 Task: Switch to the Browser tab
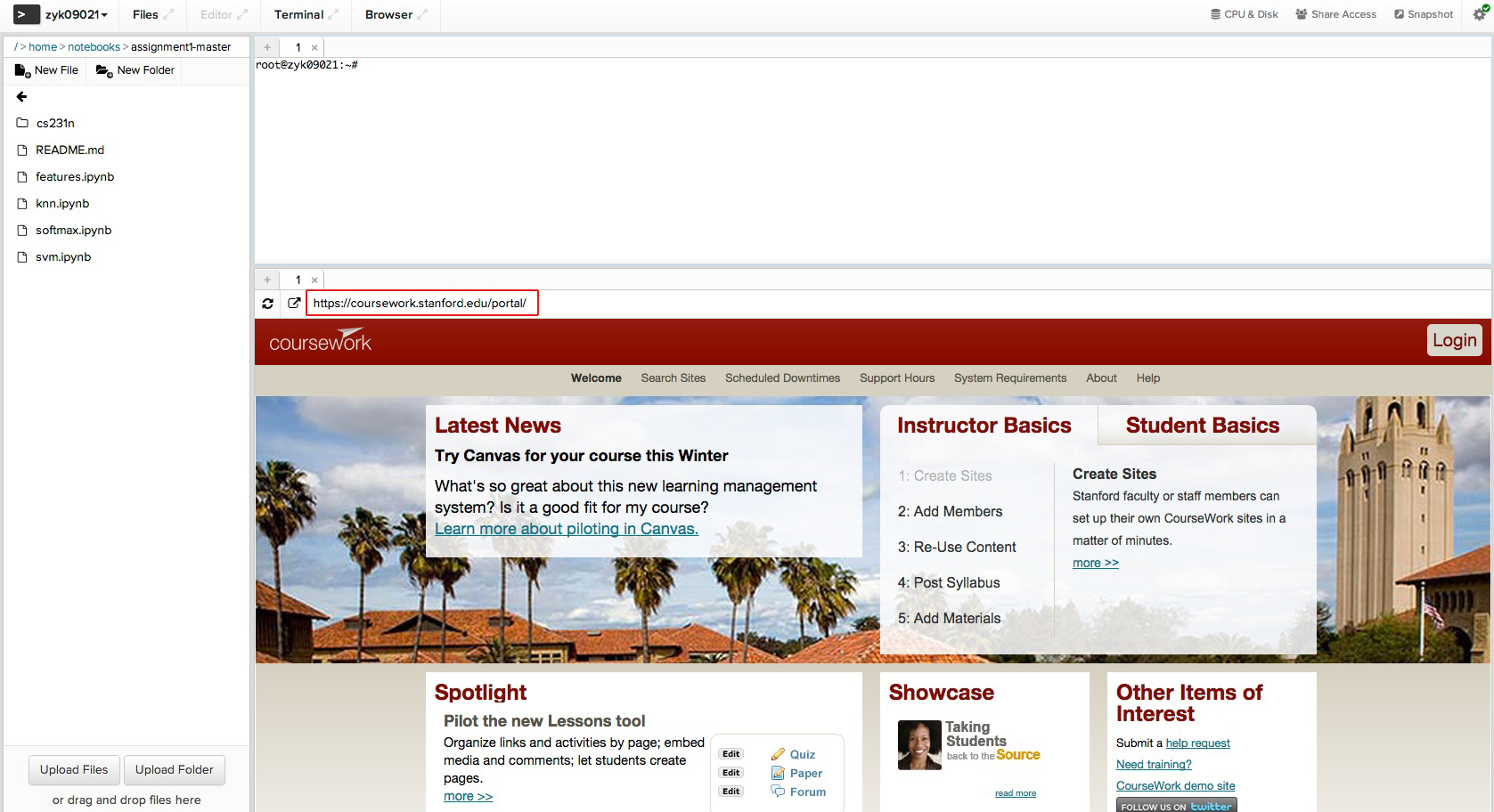(x=388, y=15)
